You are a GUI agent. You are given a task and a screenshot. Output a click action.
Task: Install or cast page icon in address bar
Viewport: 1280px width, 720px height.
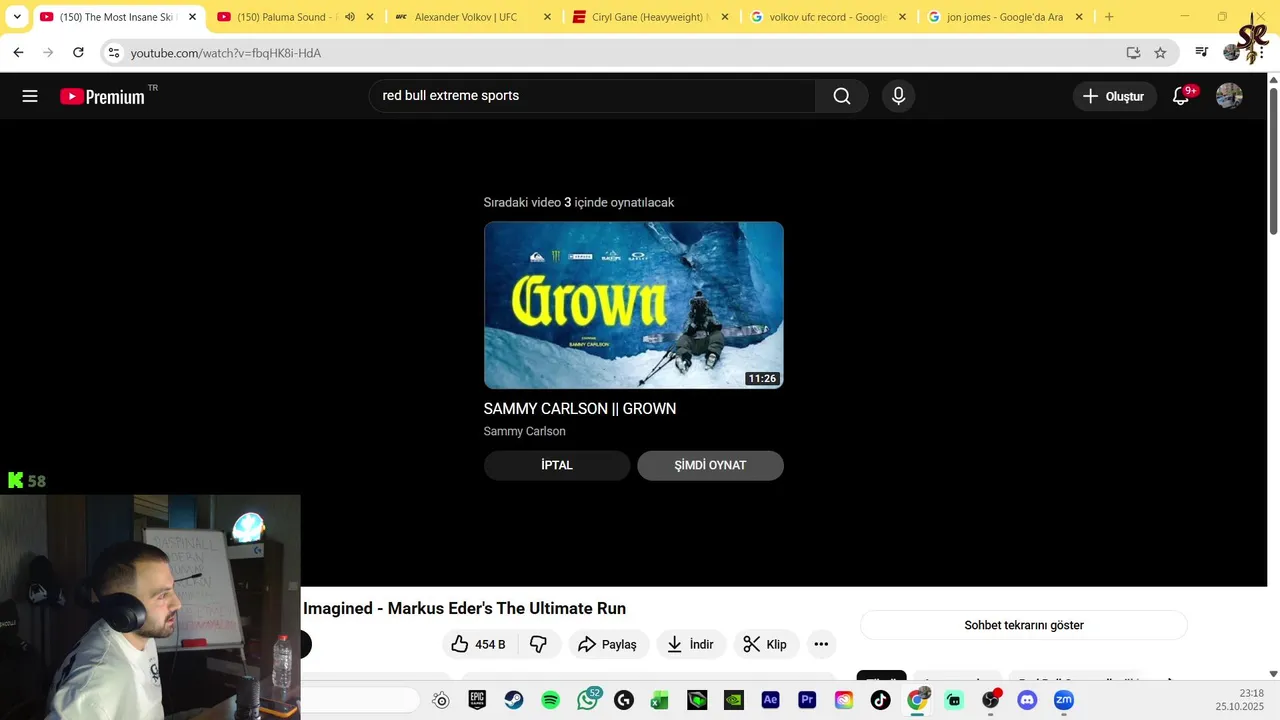point(1133,52)
